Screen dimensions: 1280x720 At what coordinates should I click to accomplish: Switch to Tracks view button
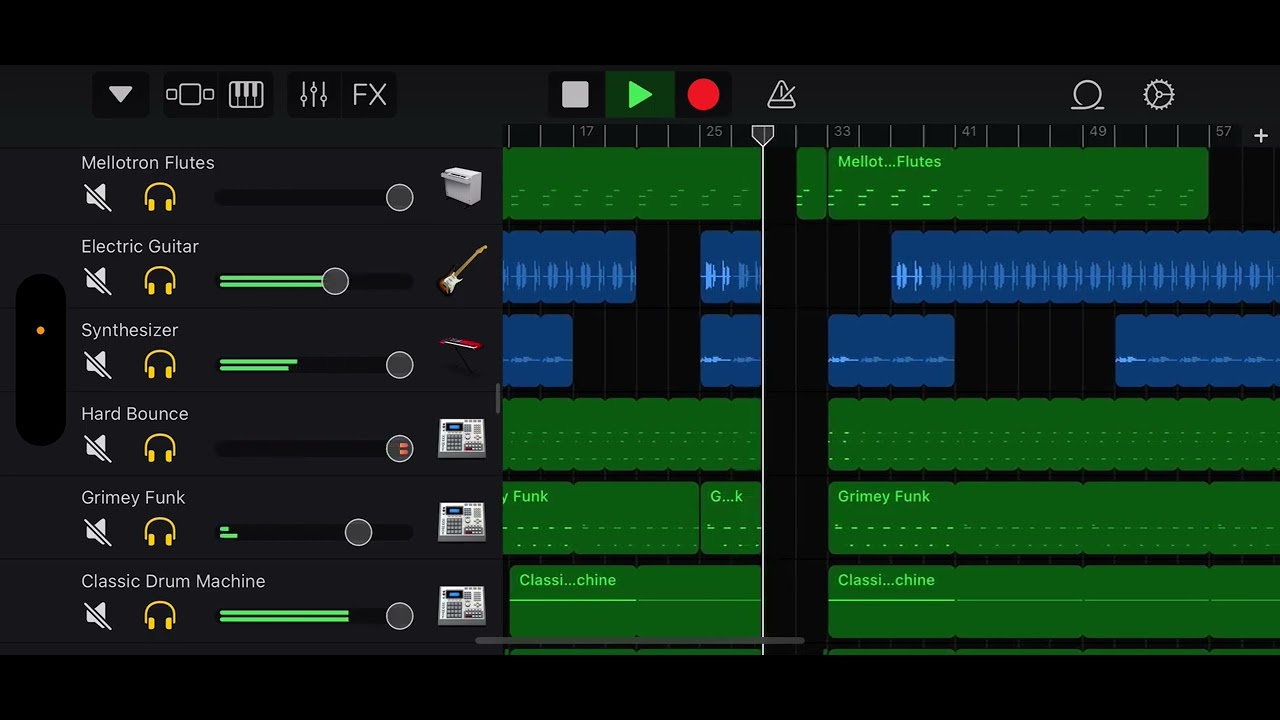click(x=190, y=95)
